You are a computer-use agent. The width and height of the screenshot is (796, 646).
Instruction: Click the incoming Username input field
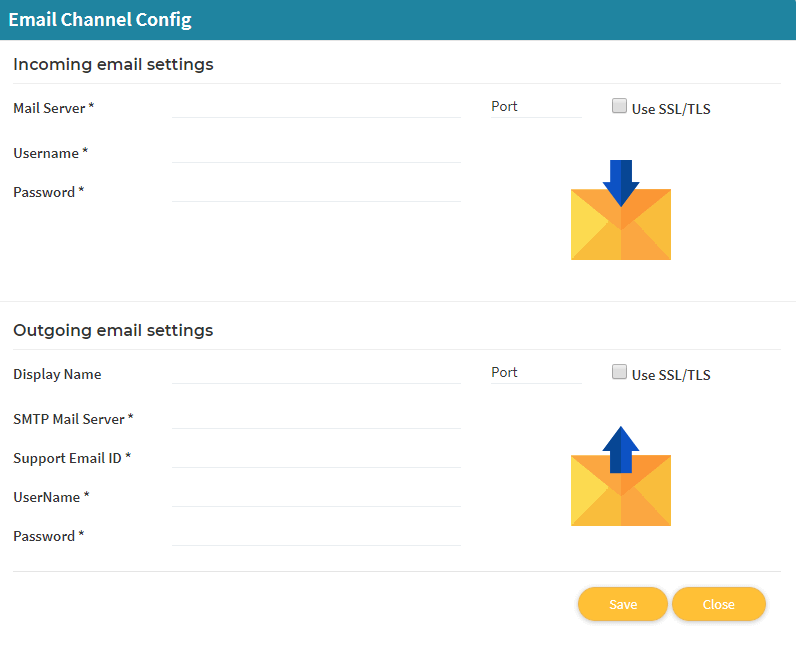coord(316,153)
